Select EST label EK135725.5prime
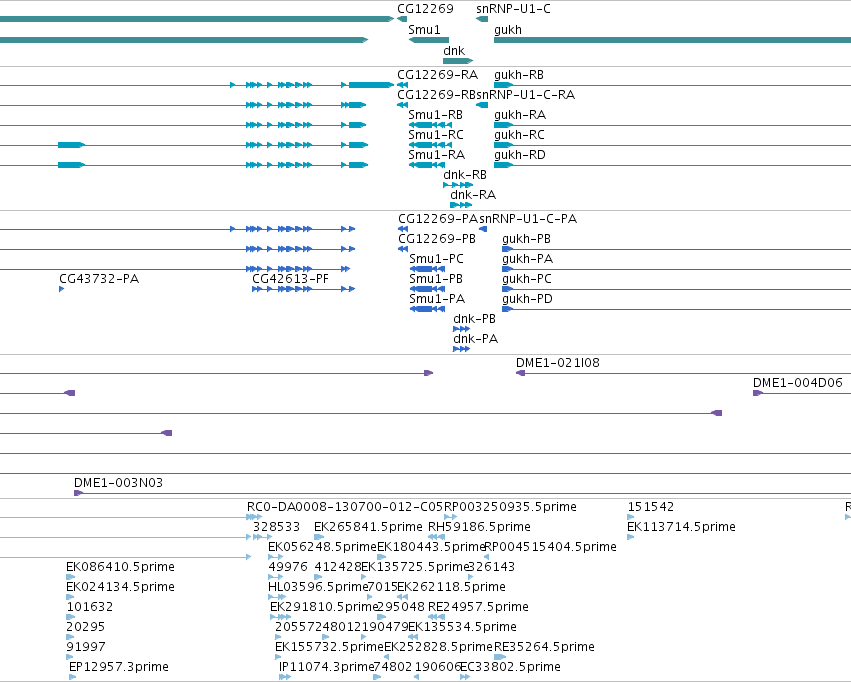The height and width of the screenshot is (682, 851). [415, 567]
